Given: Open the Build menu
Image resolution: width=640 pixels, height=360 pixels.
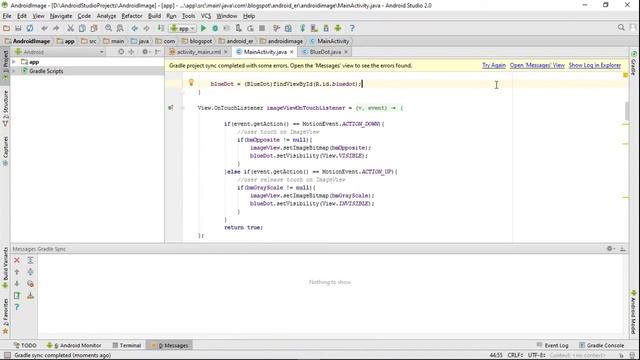Looking at the screenshot, I should [x=154, y=16].
